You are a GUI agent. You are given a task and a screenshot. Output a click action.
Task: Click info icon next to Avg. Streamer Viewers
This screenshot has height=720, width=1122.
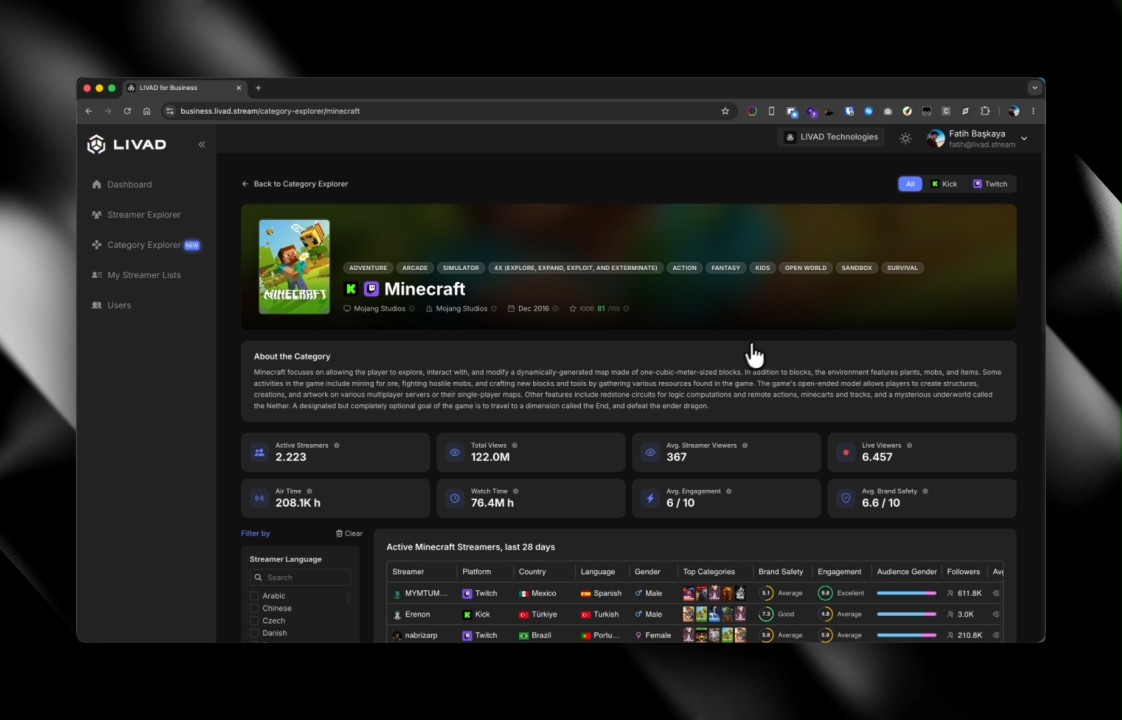pos(745,445)
